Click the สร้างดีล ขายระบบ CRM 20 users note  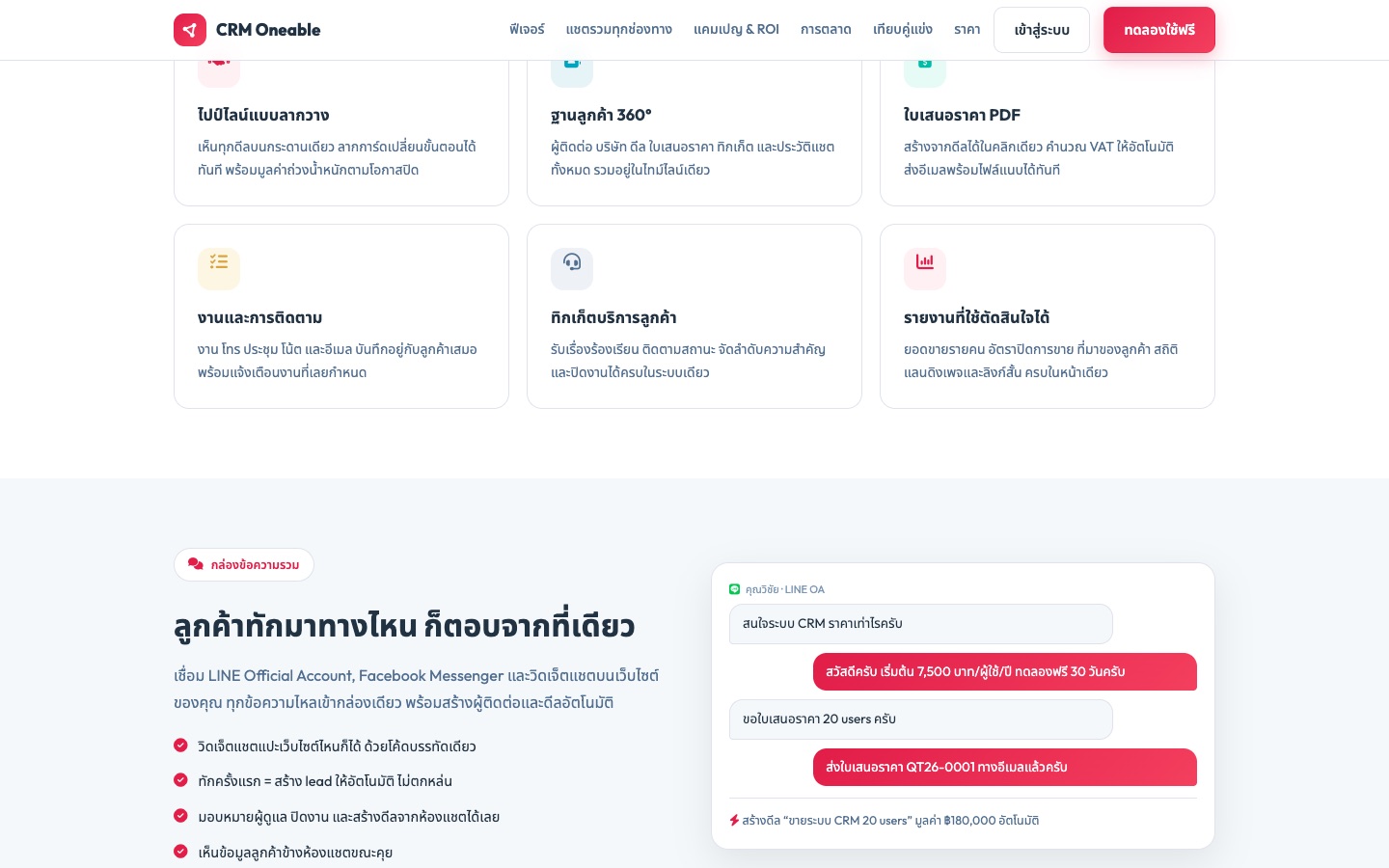click(885, 821)
